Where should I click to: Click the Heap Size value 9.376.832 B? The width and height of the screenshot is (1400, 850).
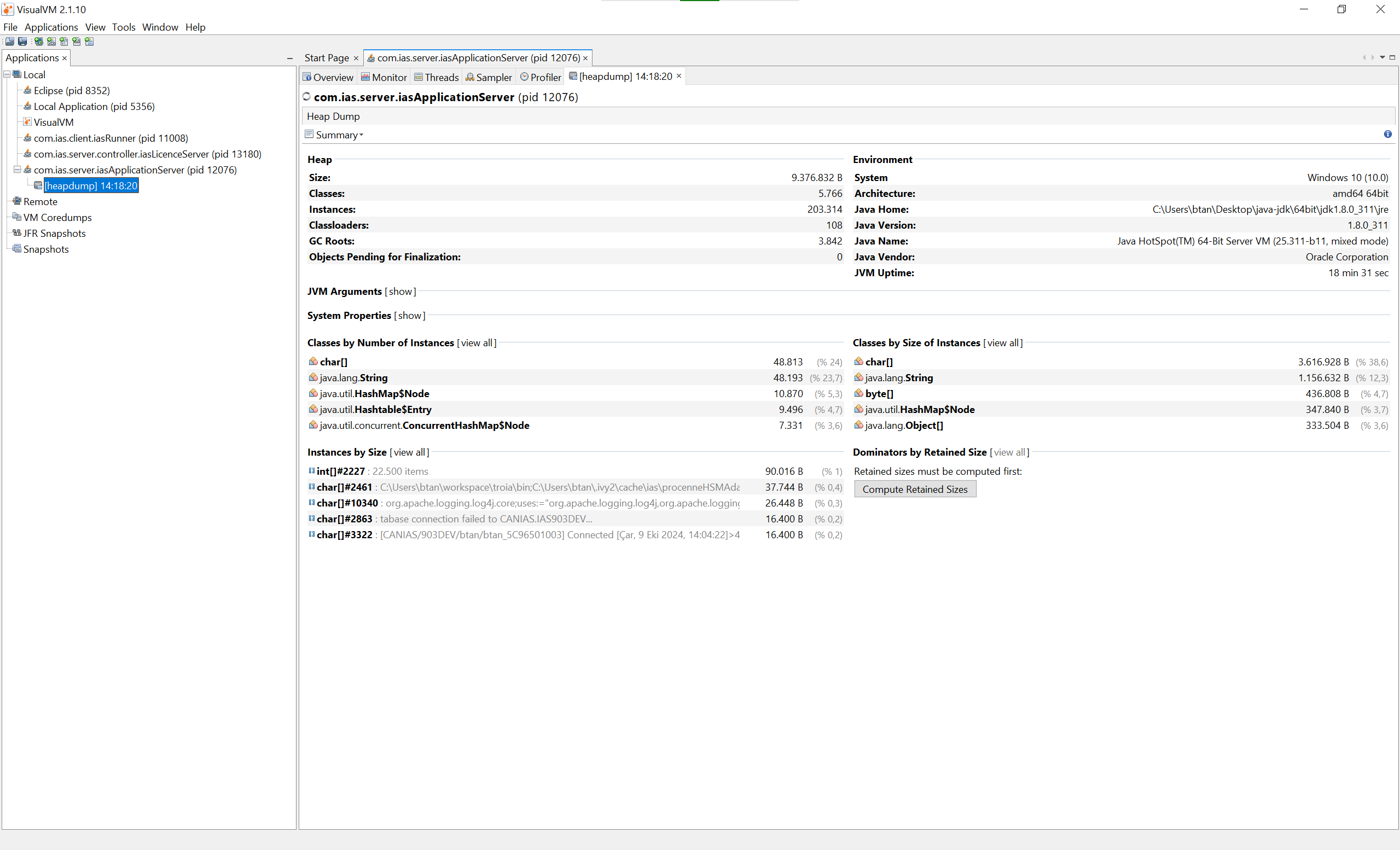click(816, 177)
